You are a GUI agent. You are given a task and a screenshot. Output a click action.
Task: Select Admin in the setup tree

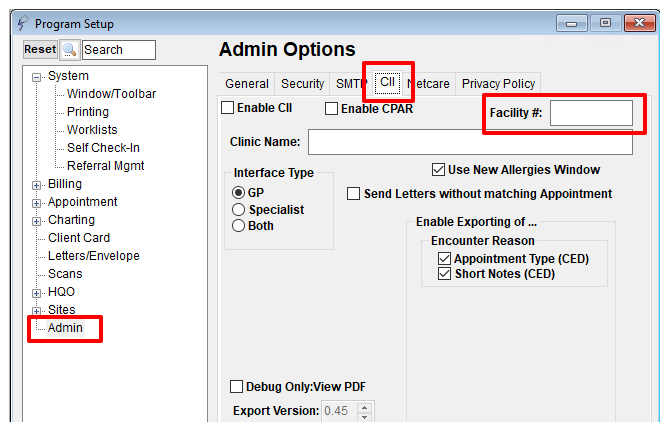(x=65, y=328)
